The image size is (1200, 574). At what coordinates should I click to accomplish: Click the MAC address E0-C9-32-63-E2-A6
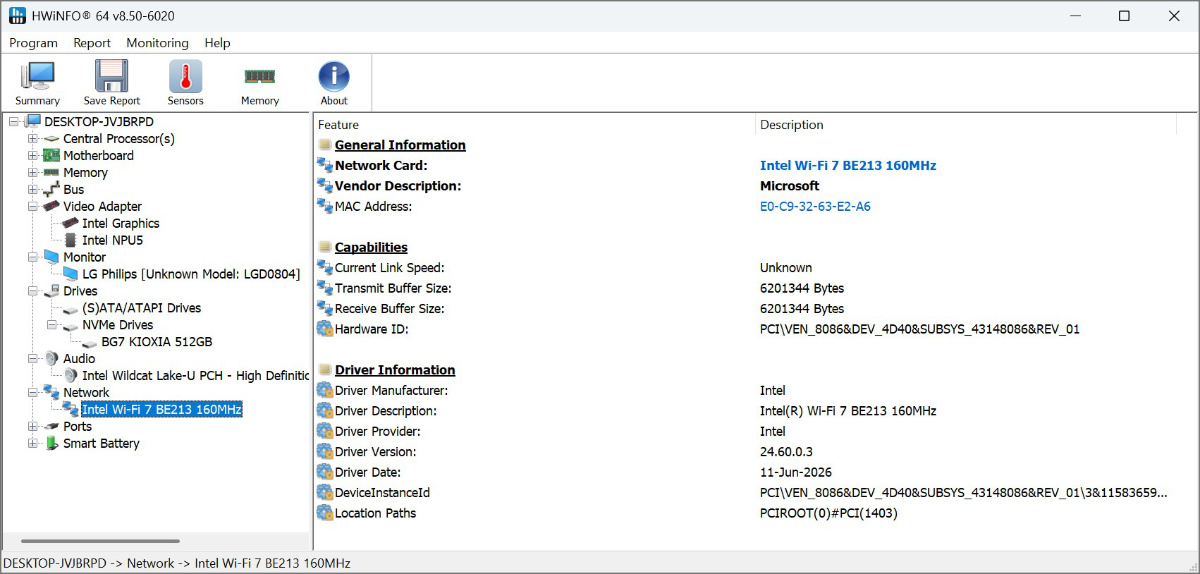[x=815, y=207]
